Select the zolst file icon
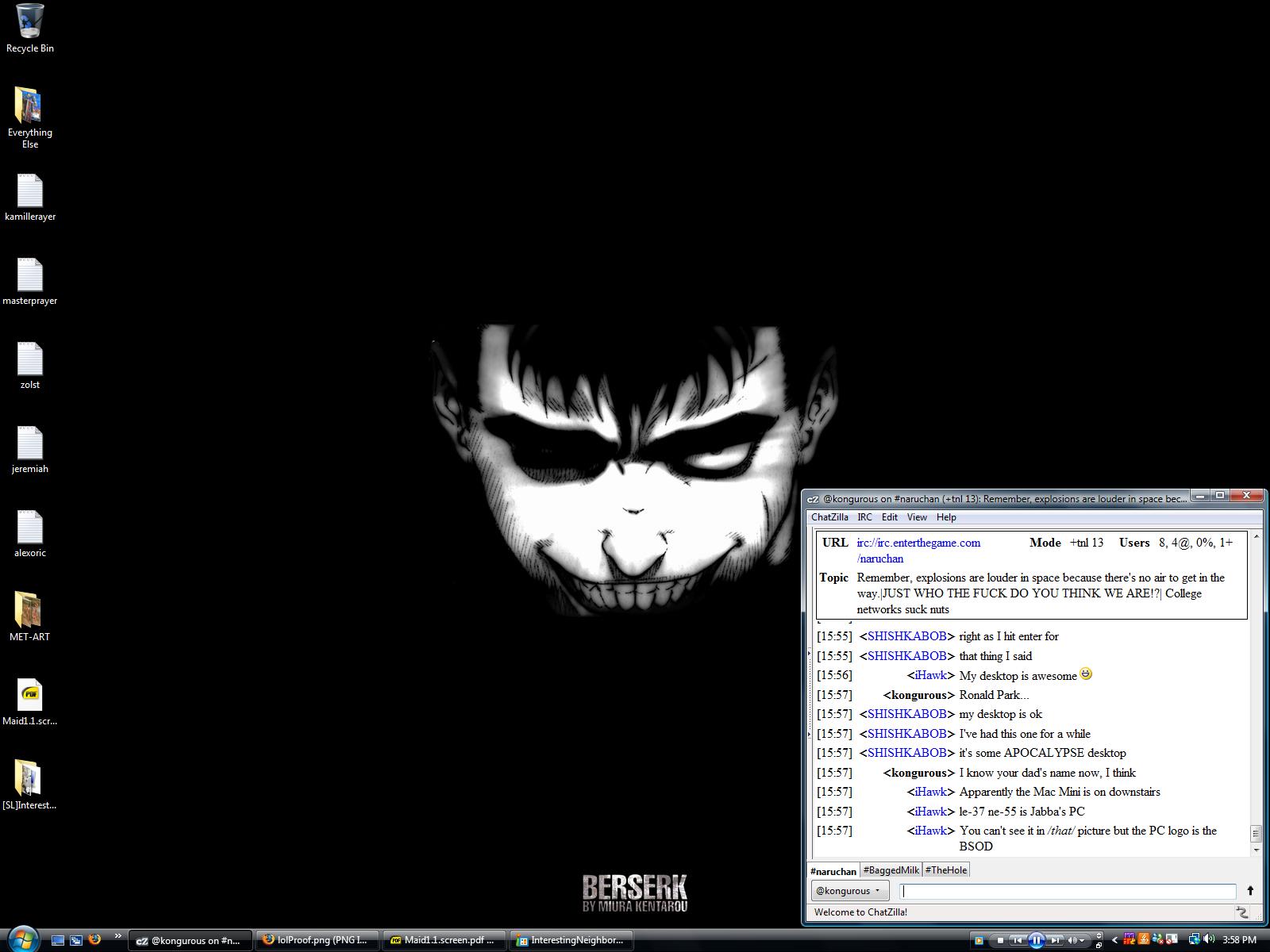 click(x=30, y=366)
